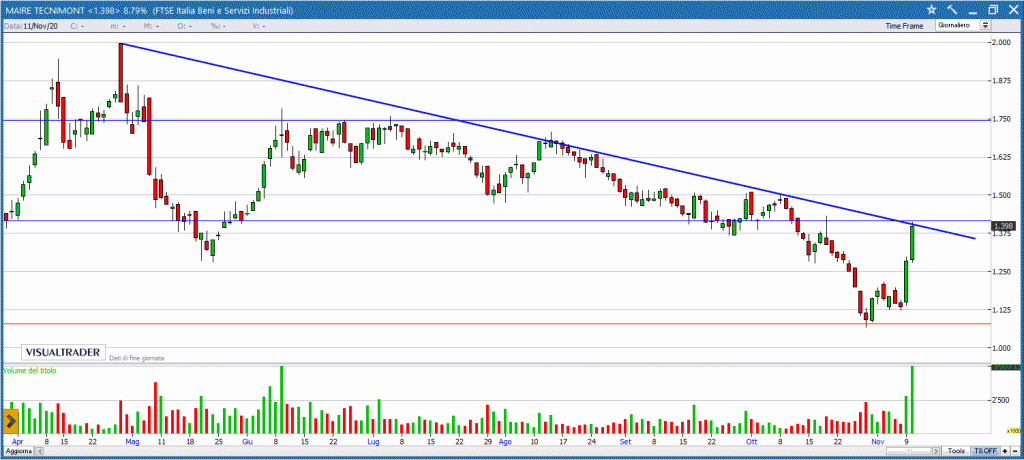Click the Dati di fine giornata text
This screenshot has height=460, width=1024.
click(137, 359)
